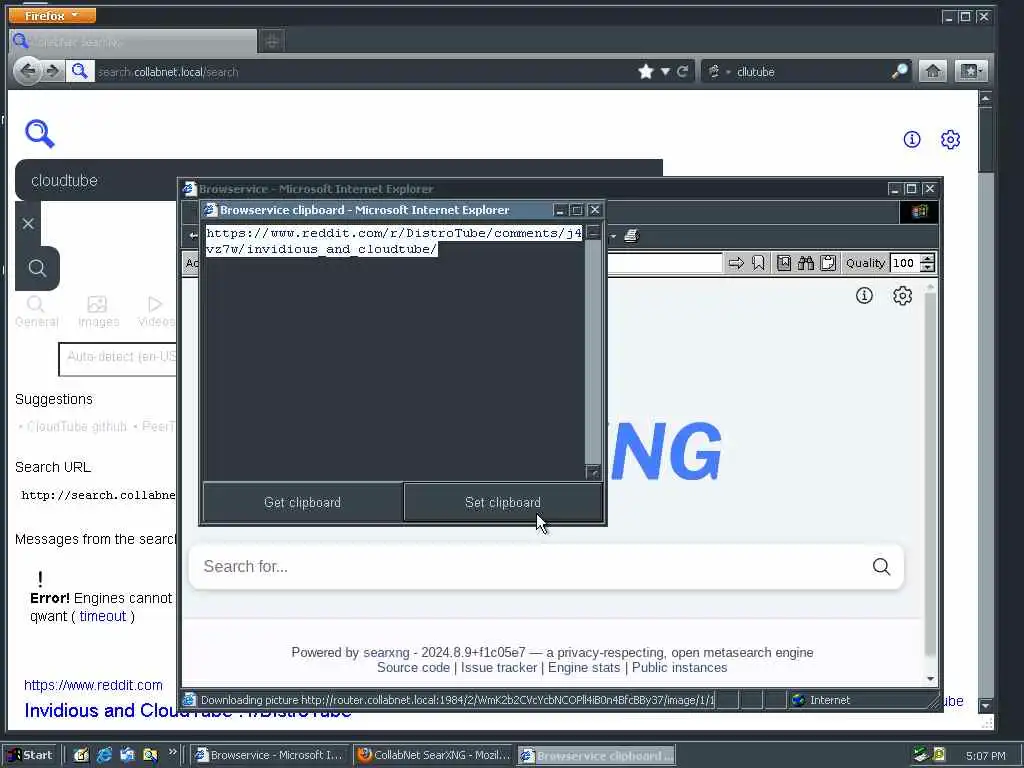The width and height of the screenshot is (1024, 768).
Task: Click Set clipboard button
Action: (x=503, y=502)
